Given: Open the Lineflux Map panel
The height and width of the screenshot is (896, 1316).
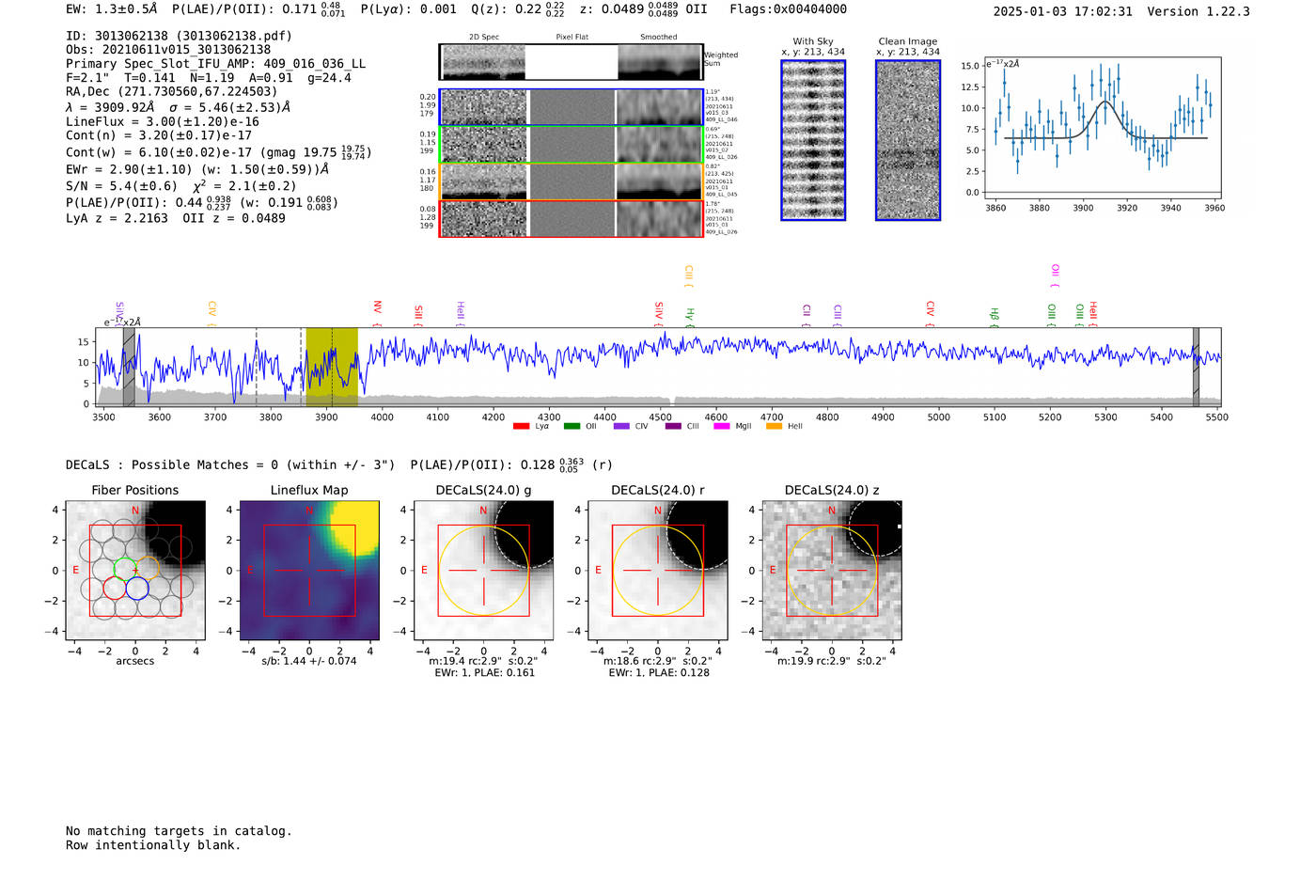Looking at the screenshot, I should 309,570.
